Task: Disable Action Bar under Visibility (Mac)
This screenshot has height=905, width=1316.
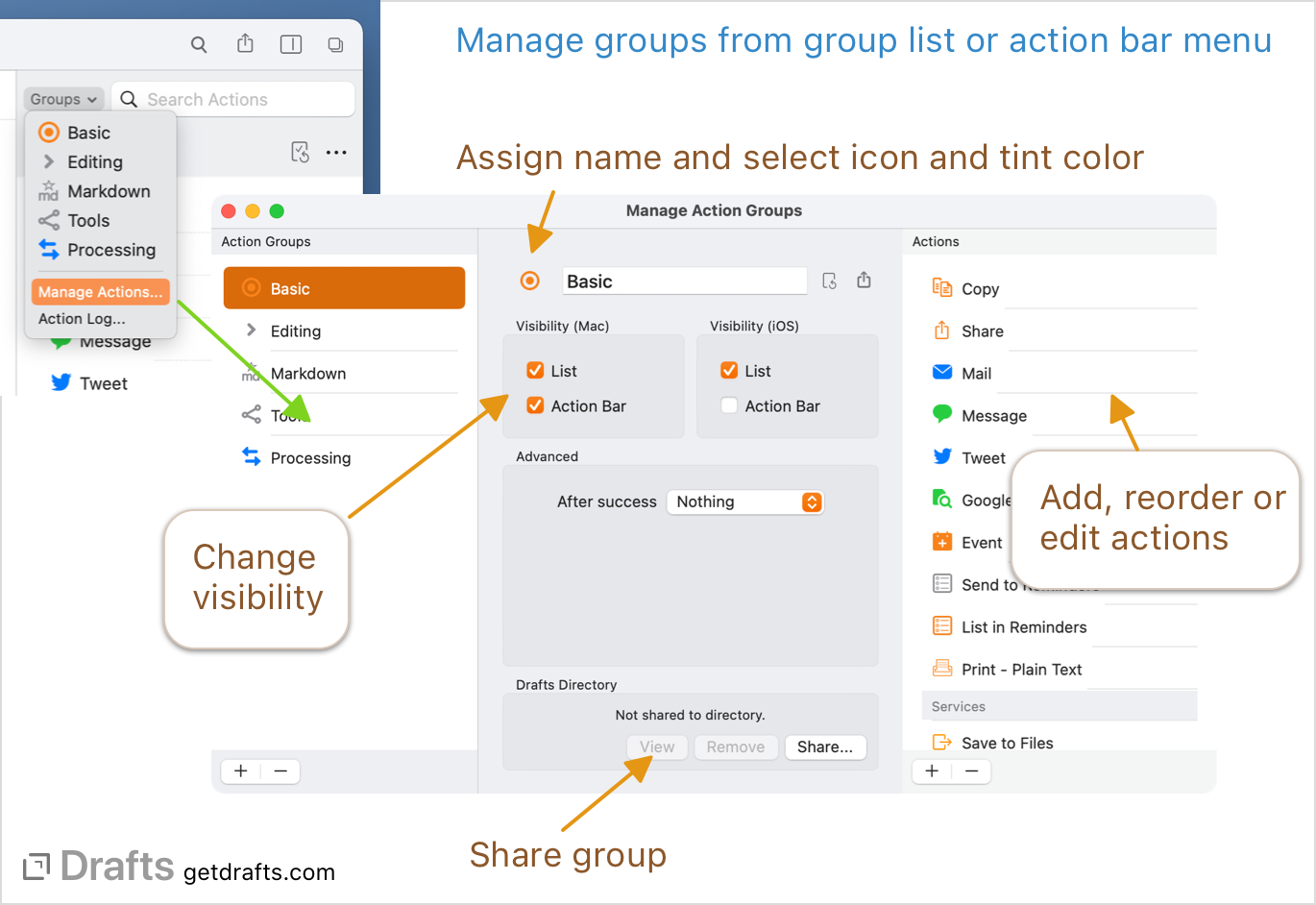Action: (x=535, y=405)
